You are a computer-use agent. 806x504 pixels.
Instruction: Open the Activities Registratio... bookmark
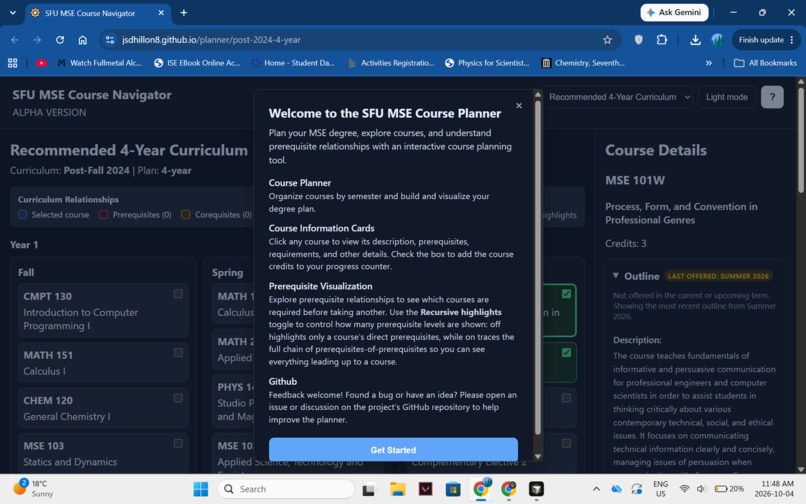coord(391,63)
